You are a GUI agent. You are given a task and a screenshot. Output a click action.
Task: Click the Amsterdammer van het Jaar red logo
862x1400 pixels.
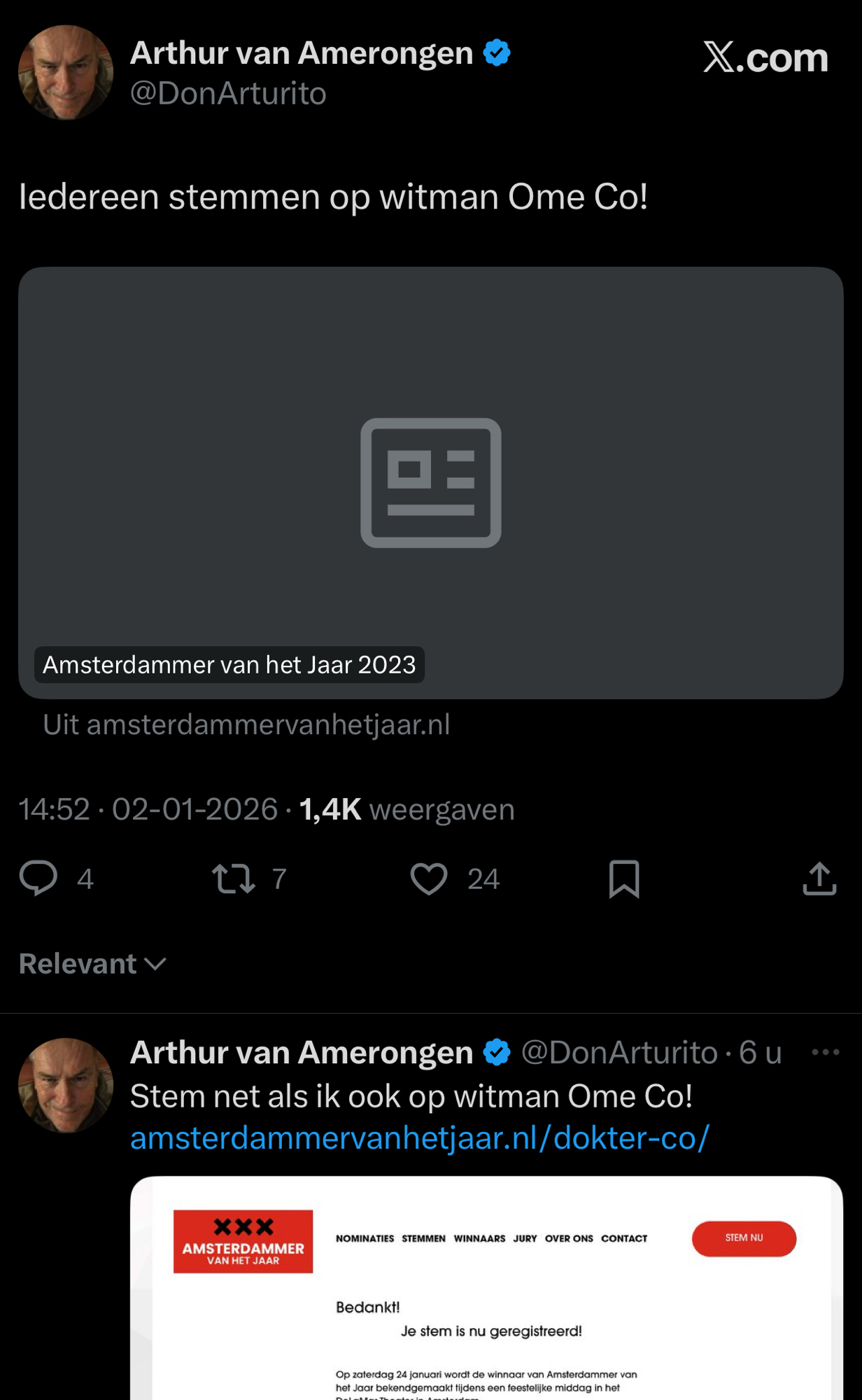pyautogui.click(x=243, y=1241)
